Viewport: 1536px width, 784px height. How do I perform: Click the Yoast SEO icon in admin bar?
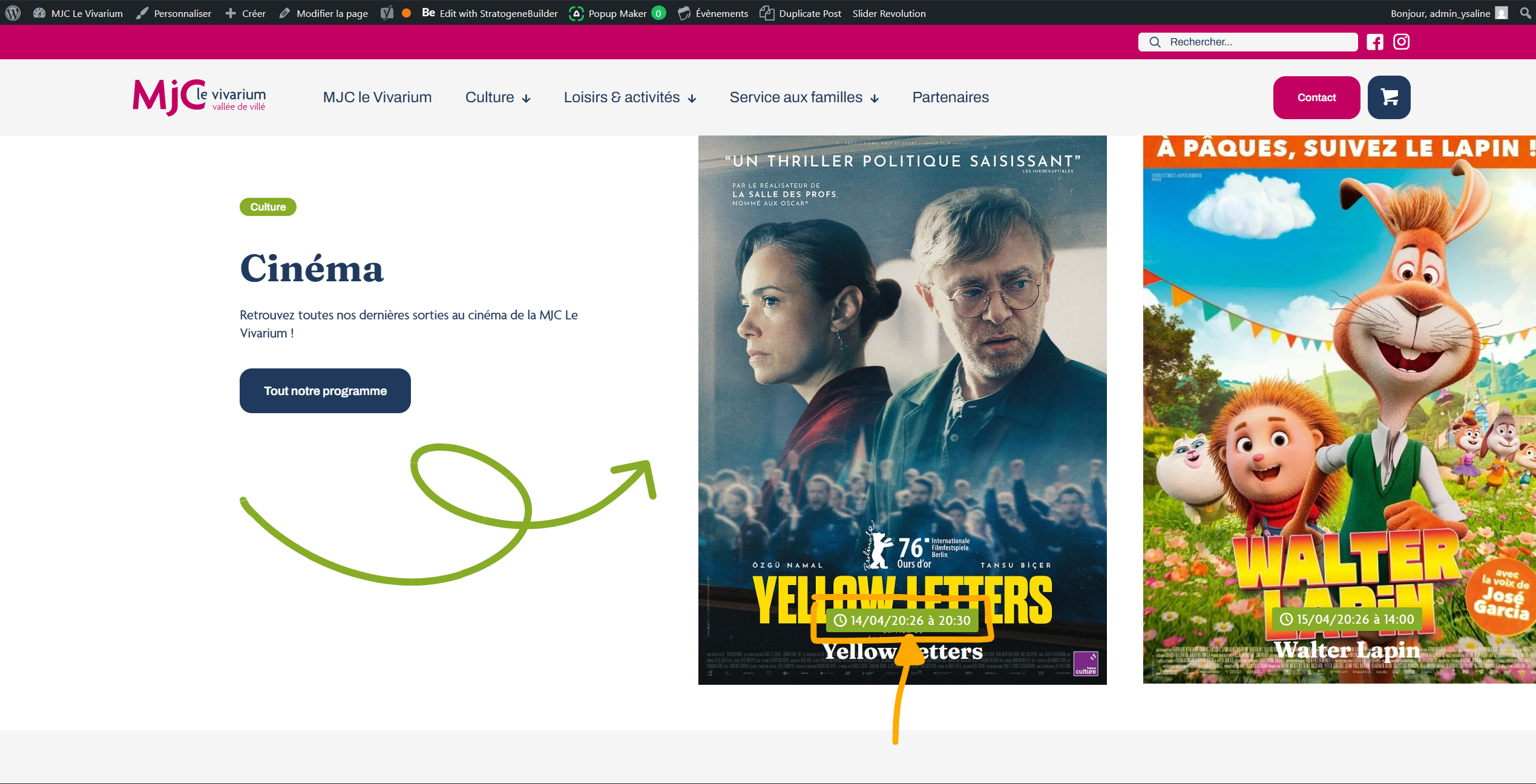click(x=387, y=13)
